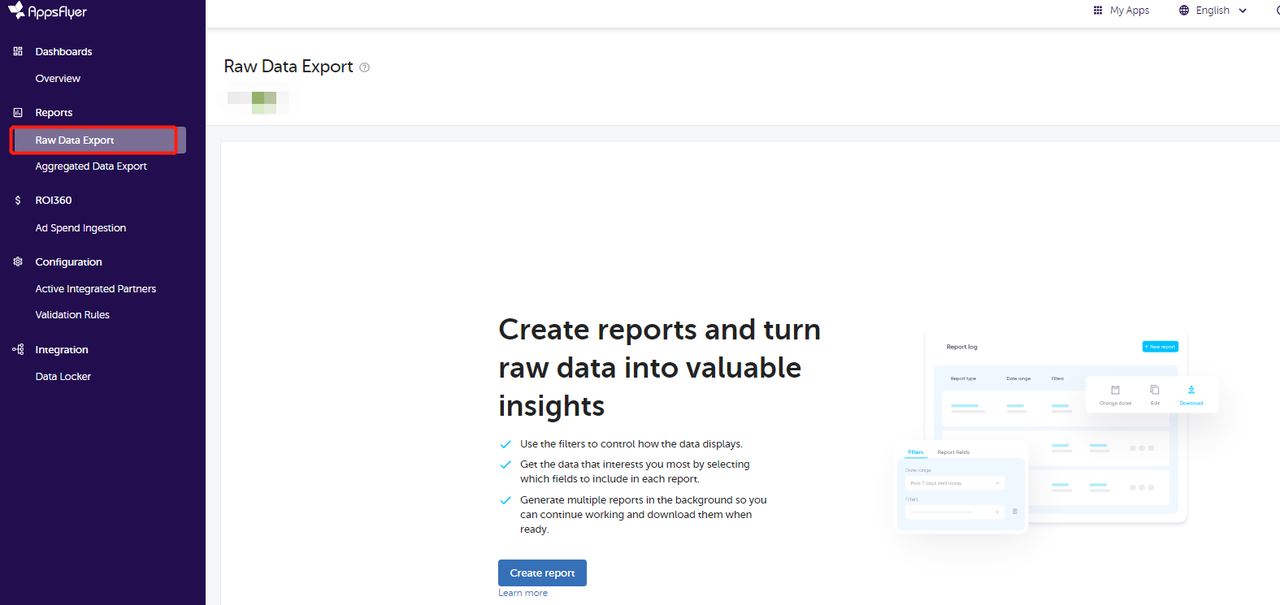Open the My Apps grid icon
The height and width of the screenshot is (605, 1280).
click(x=1099, y=11)
